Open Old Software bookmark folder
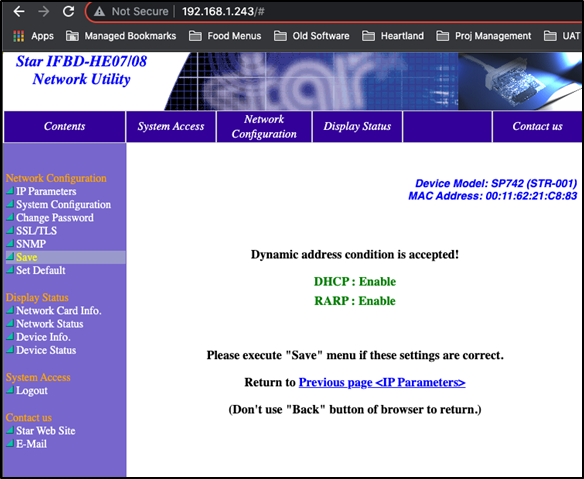Screen dimensions: 584x479 [x=311, y=36]
